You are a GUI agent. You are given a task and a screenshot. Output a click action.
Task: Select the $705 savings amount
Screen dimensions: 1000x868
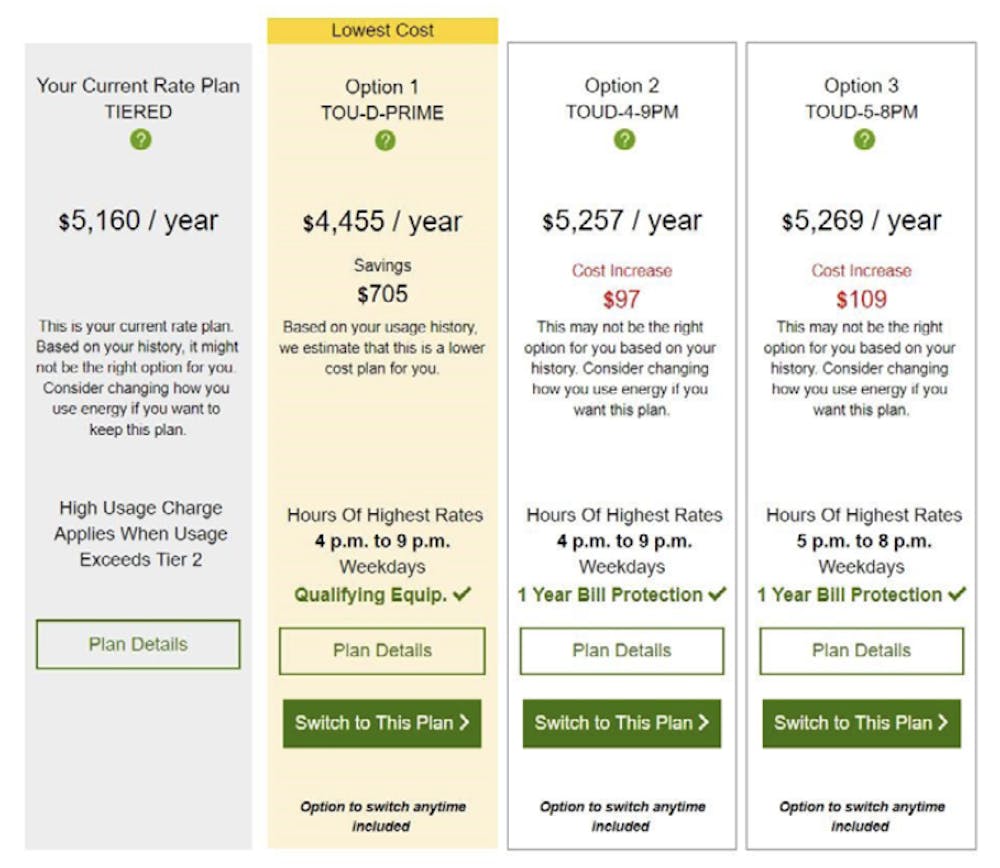tap(382, 295)
